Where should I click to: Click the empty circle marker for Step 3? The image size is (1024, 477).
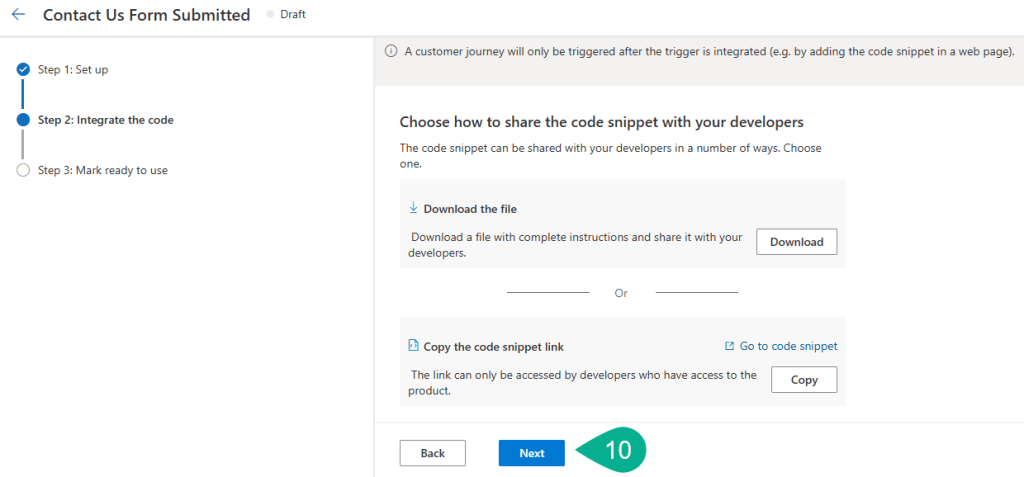(23, 170)
